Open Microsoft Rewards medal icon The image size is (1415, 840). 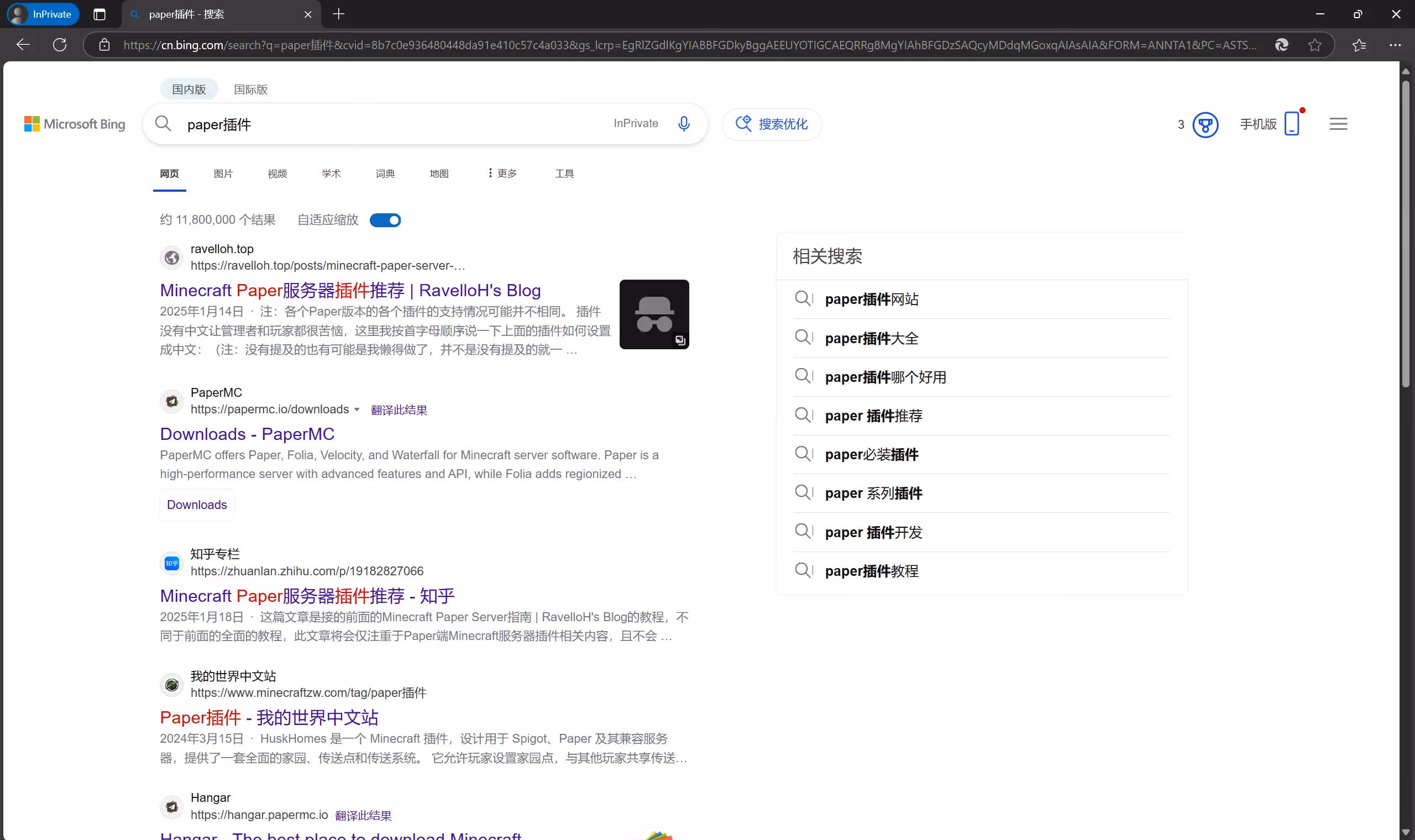[x=1205, y=124]
